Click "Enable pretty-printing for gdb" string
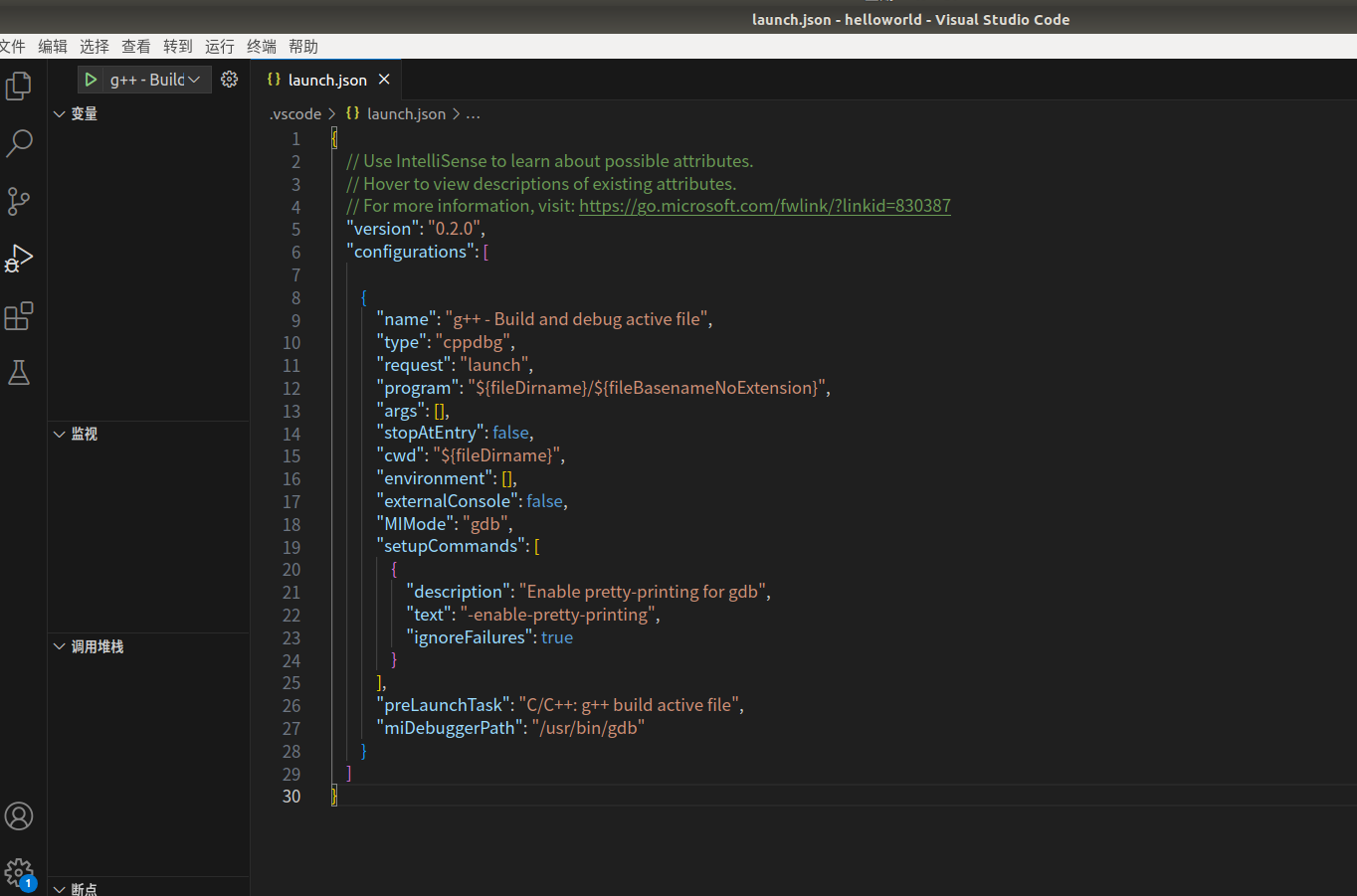 (643, 592)
